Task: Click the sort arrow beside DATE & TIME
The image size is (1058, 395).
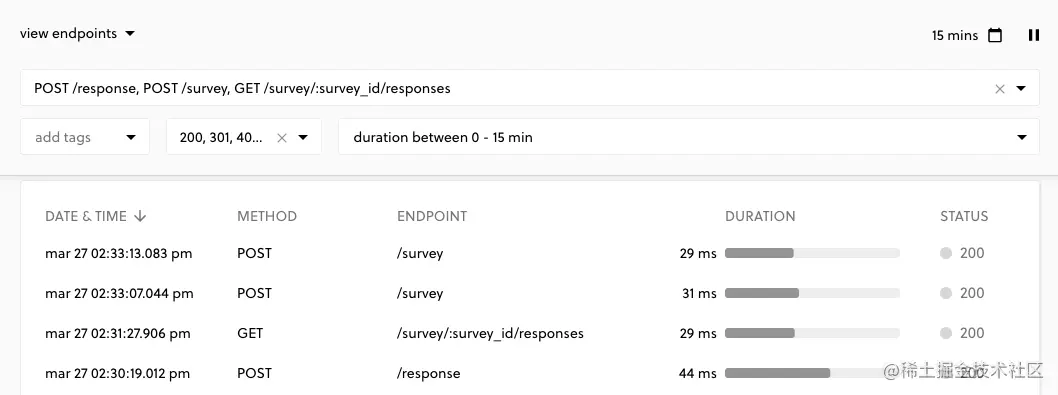Action: 140,216
